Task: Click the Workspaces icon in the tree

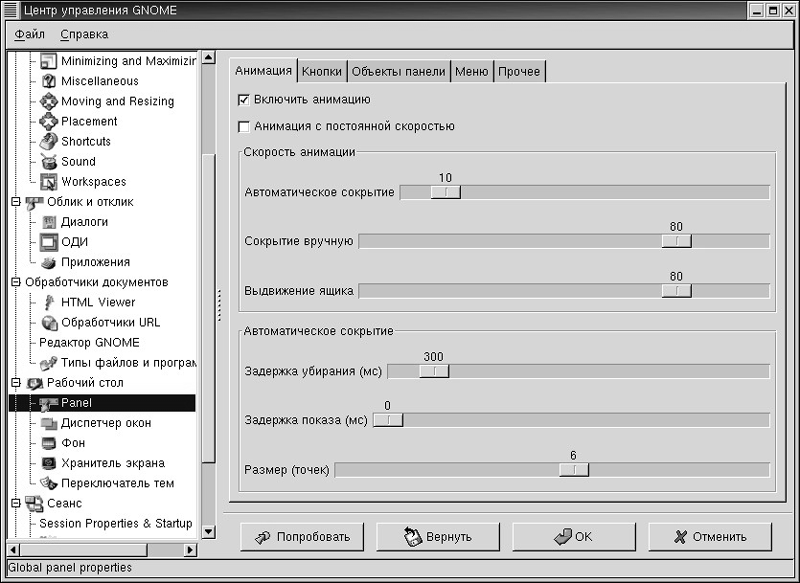Action: point(49,182)
